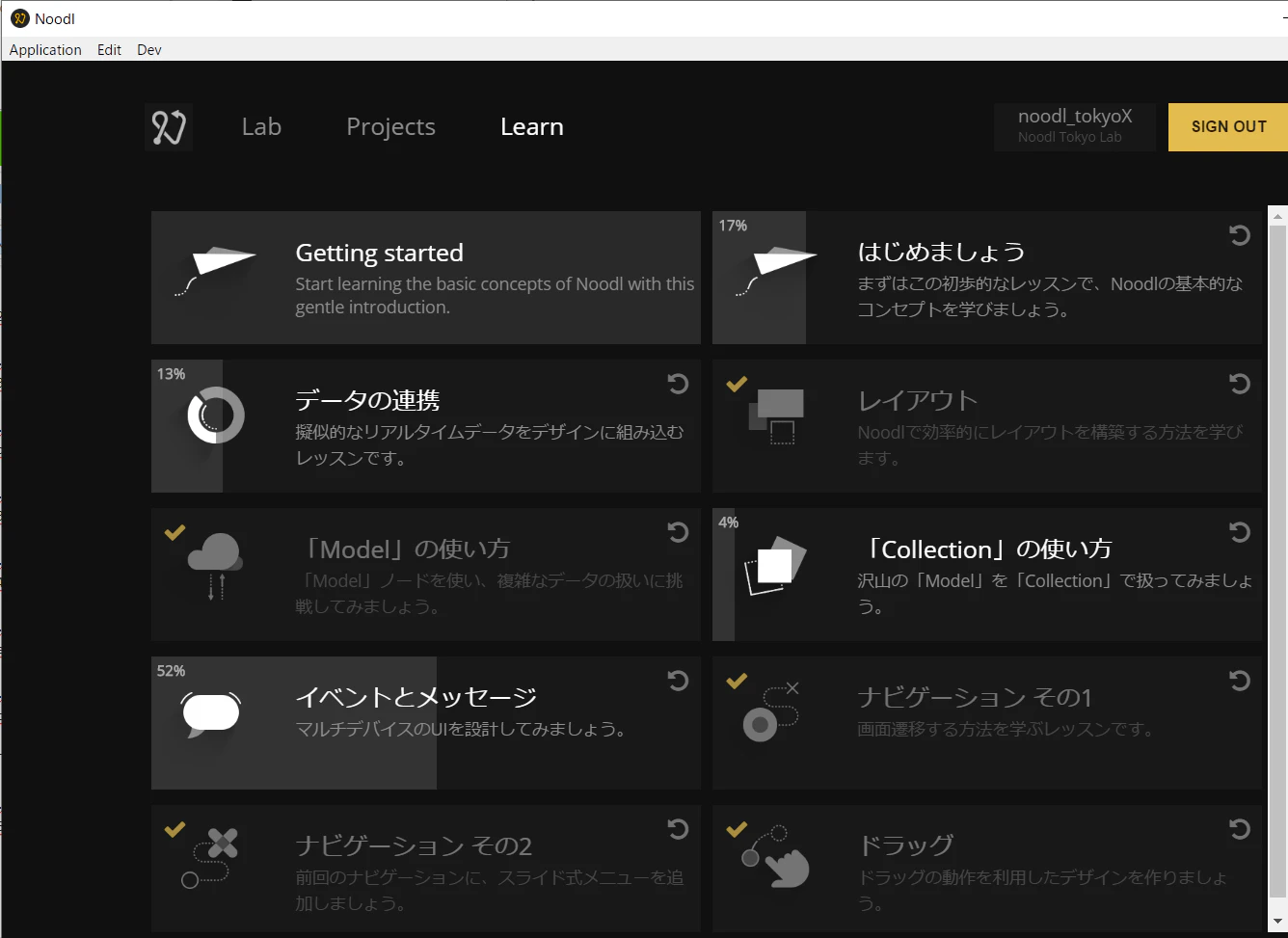Open the 「Collection」の使い方 lesson title
Image resolution: width=1288 pixels, height=938 pixels.
coord(984,549)
